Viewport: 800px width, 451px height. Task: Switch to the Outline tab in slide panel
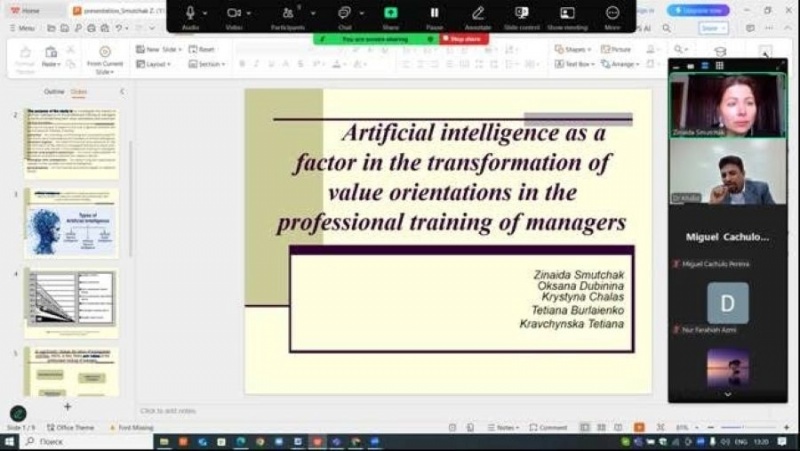coord(54,91)
